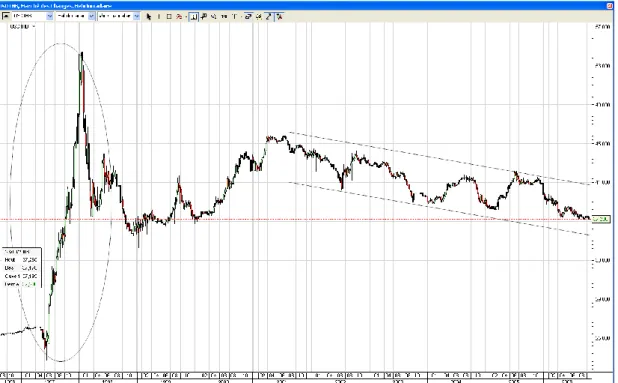The image size is (618, 383).
Task: Open the third toolbar combo box
Action: point(119,16)
